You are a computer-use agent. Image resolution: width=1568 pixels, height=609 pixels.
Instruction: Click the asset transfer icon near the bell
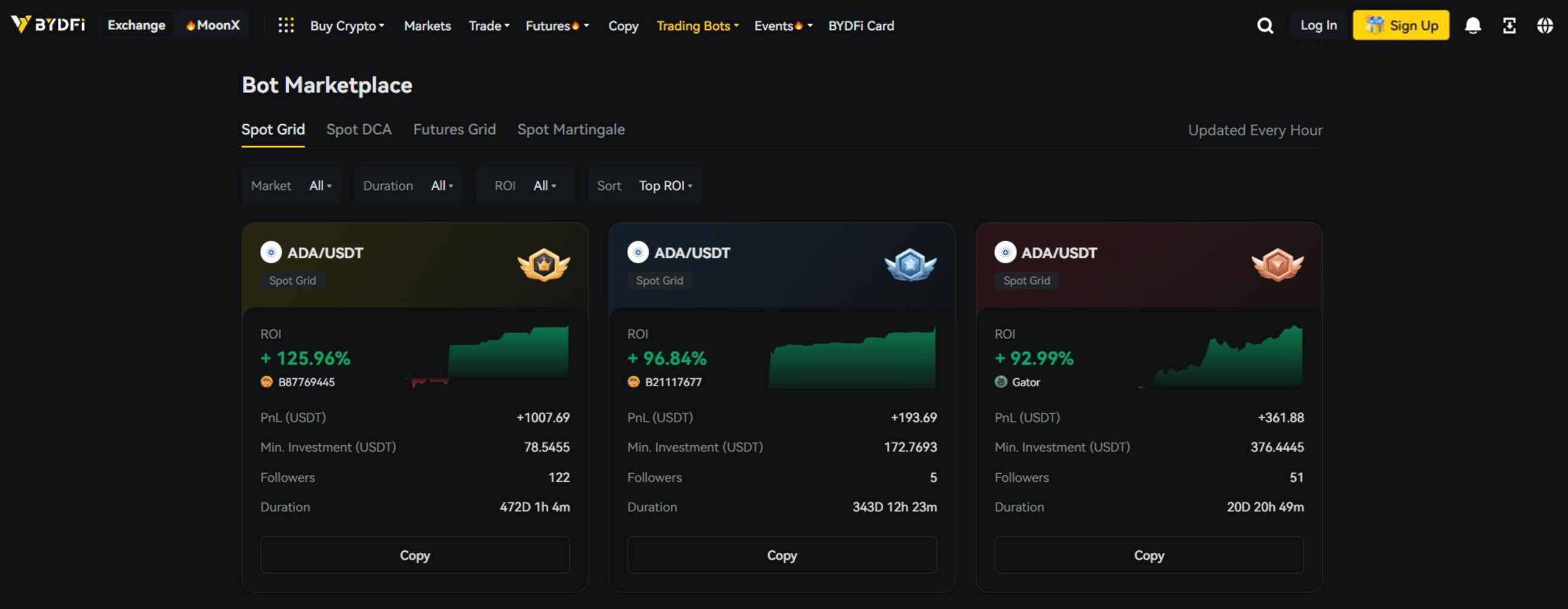point(1509,25)
